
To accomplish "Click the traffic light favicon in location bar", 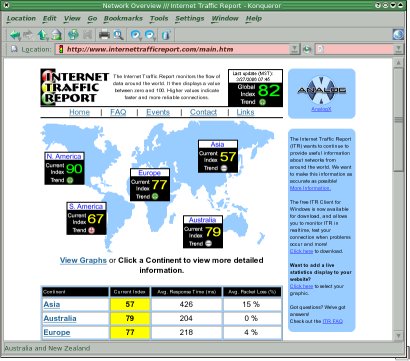I will tap(61, 49).
